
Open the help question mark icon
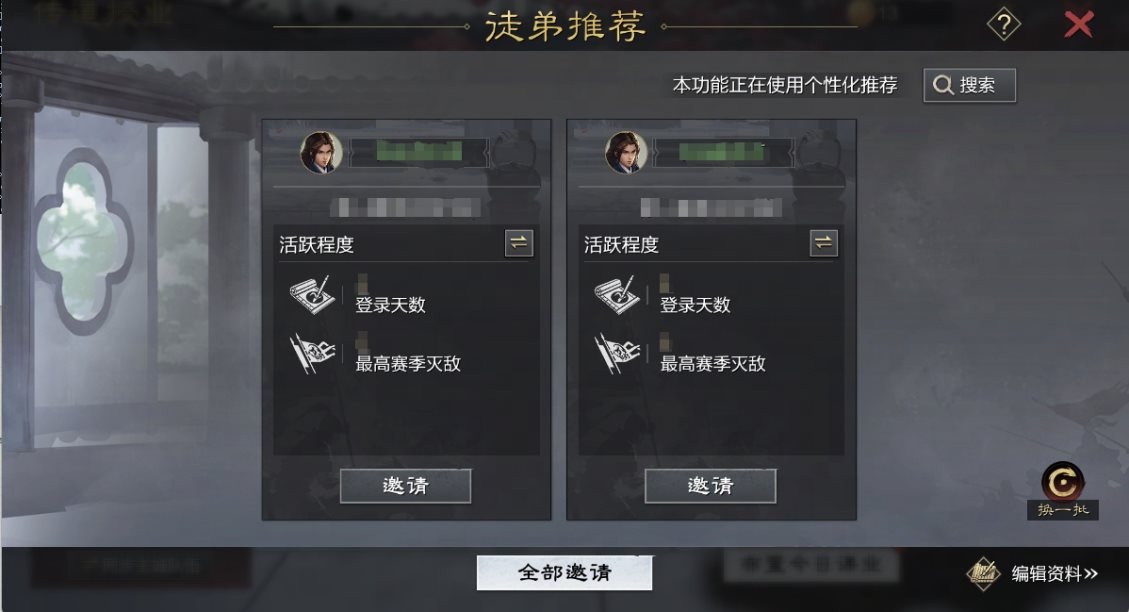[1003, 24]
